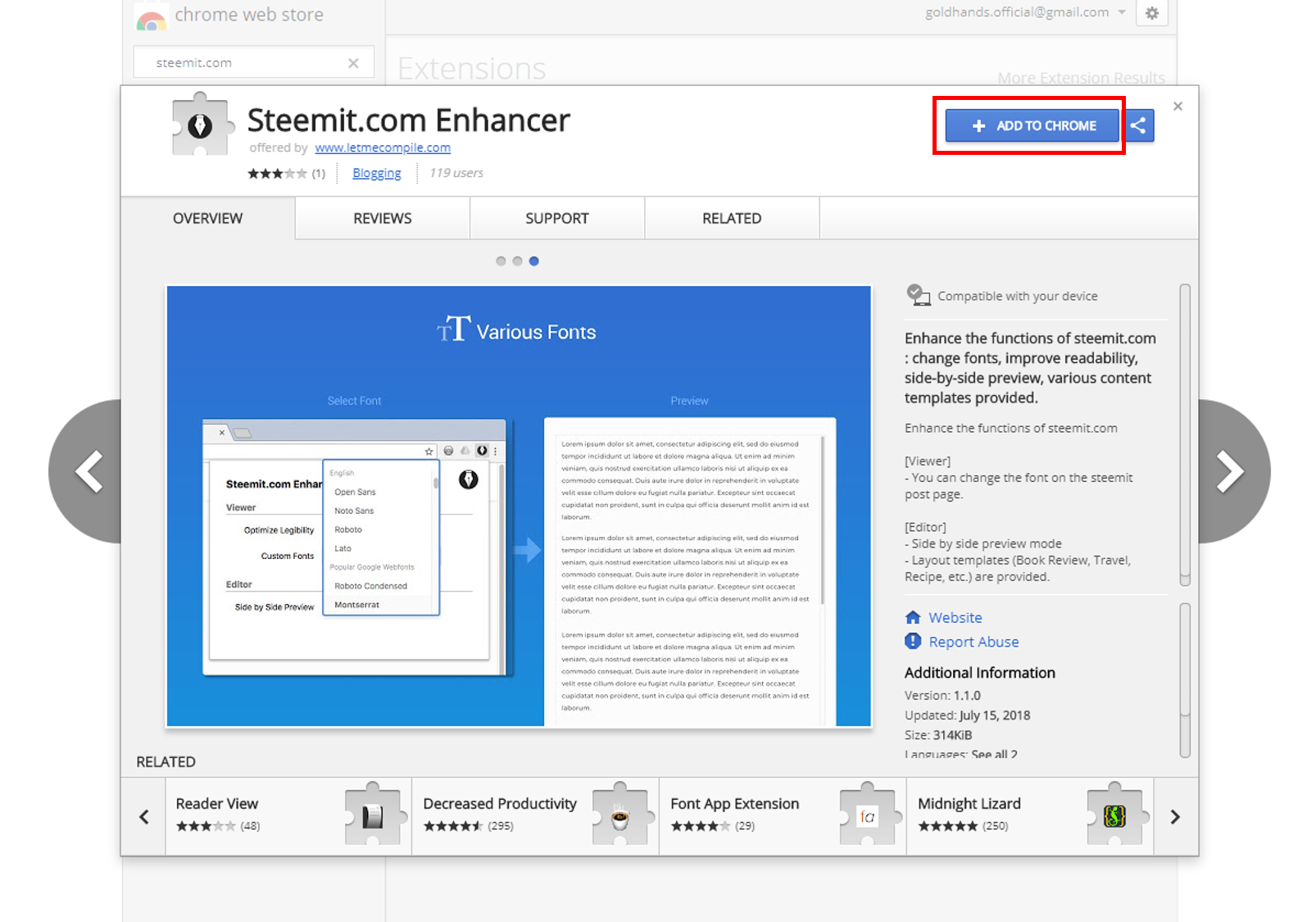Select the second screenshot carousel dot
The height and width of the screenshot is (922, 1316).
(517, 261)
